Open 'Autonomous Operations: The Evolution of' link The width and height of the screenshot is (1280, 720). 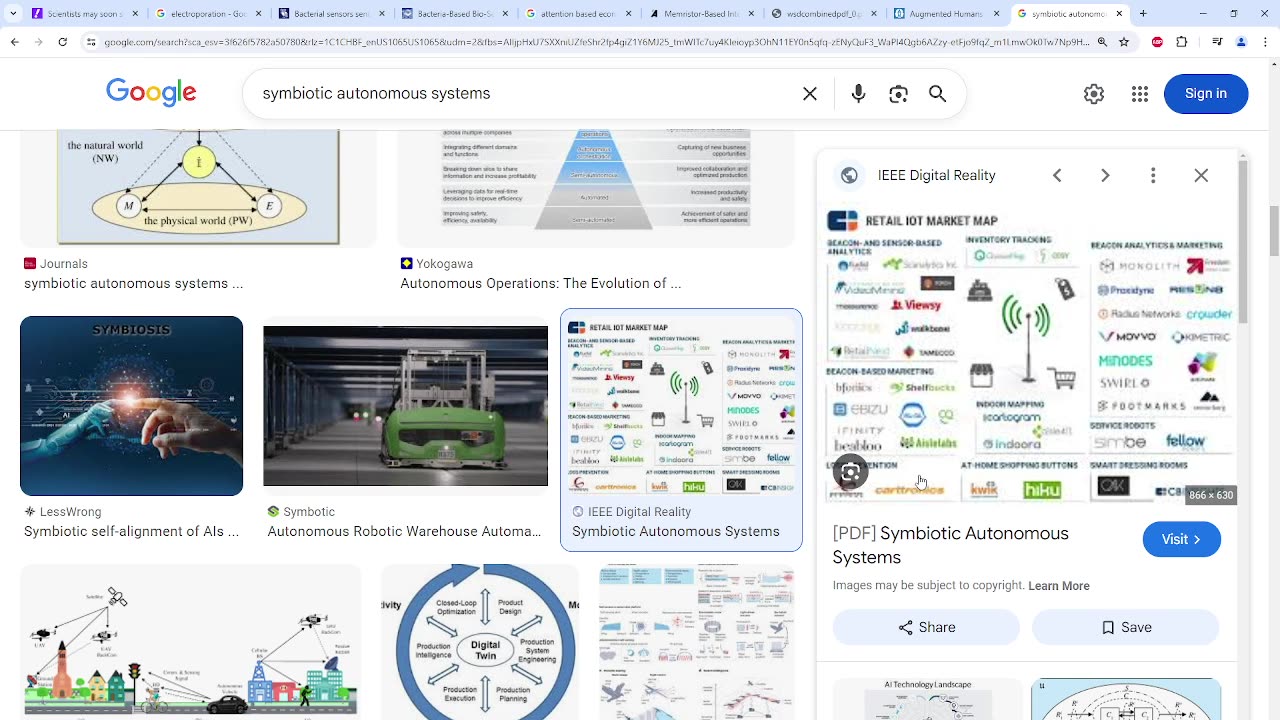coord(541,284)
